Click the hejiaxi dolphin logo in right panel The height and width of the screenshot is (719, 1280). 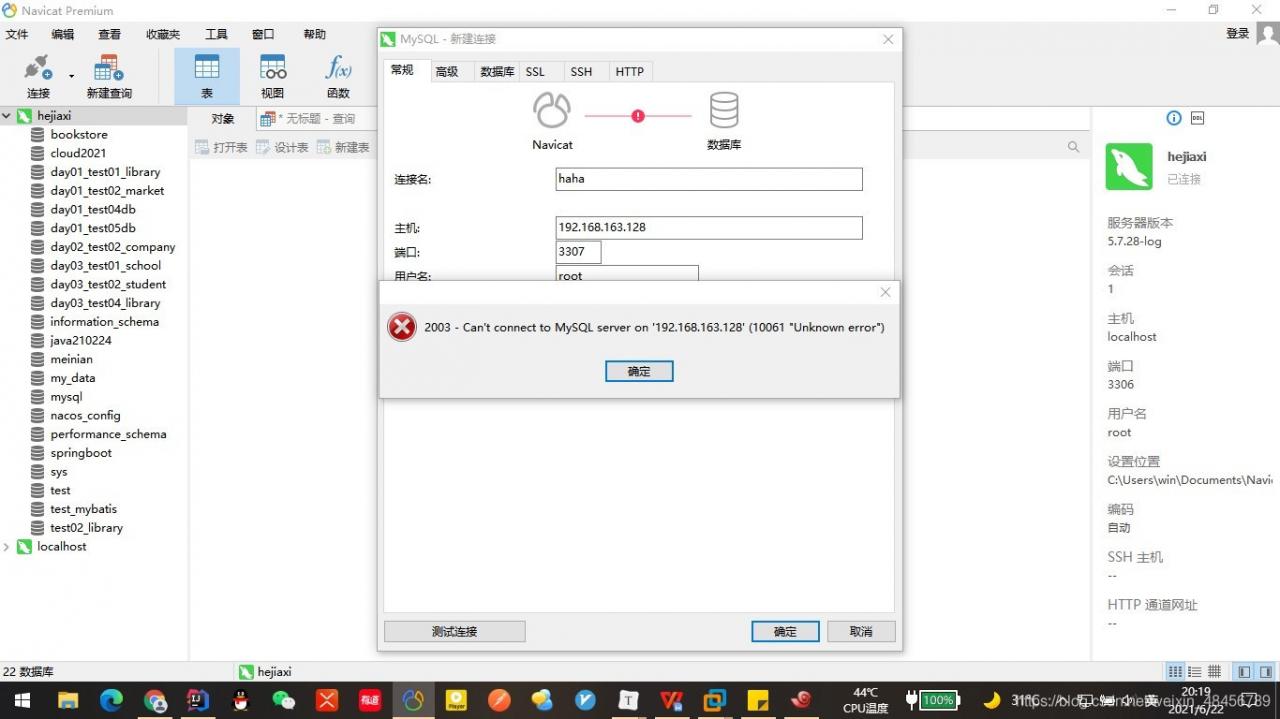click(1129, 166)
